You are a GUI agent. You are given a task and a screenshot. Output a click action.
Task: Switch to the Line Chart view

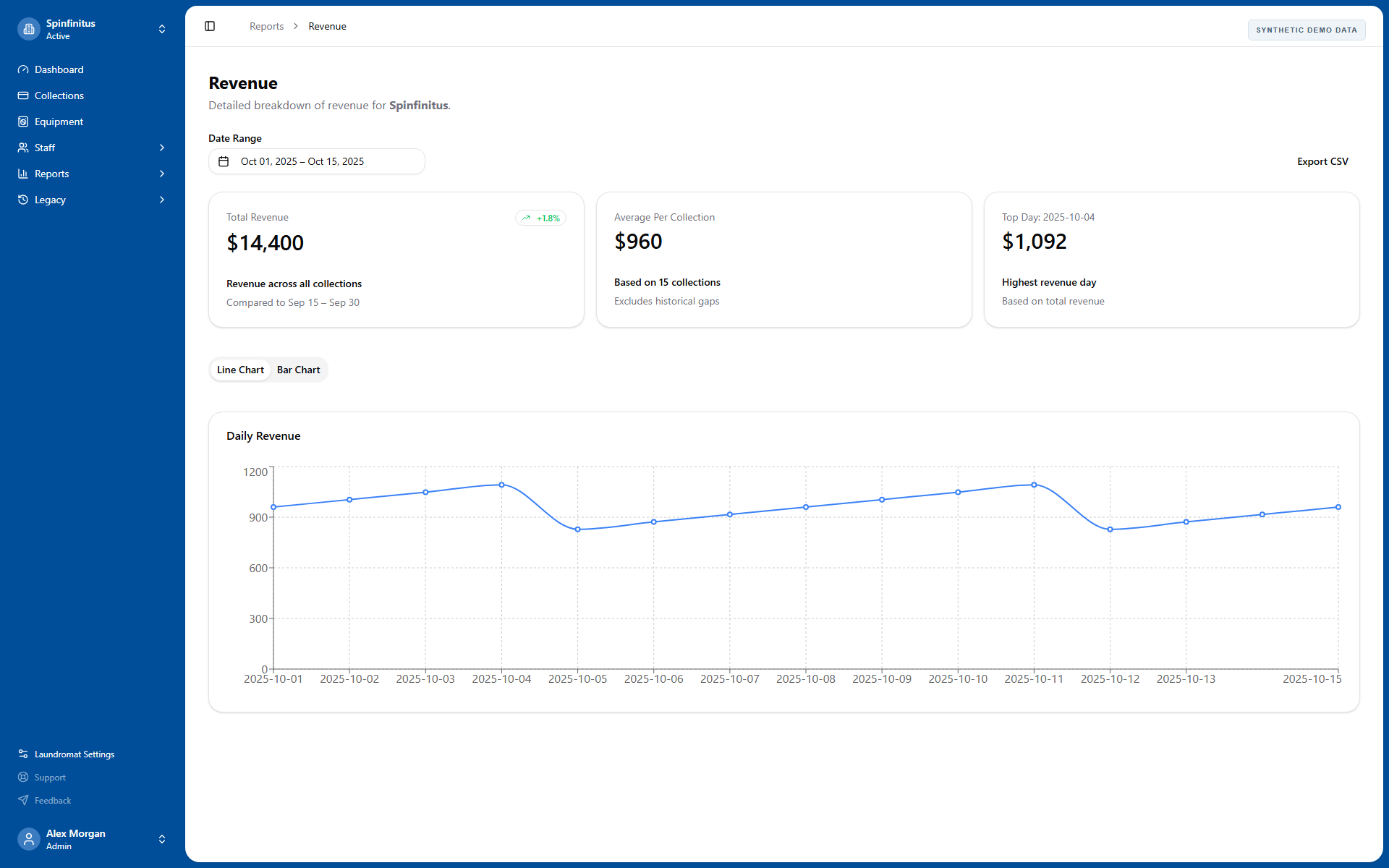coord(240,370)
